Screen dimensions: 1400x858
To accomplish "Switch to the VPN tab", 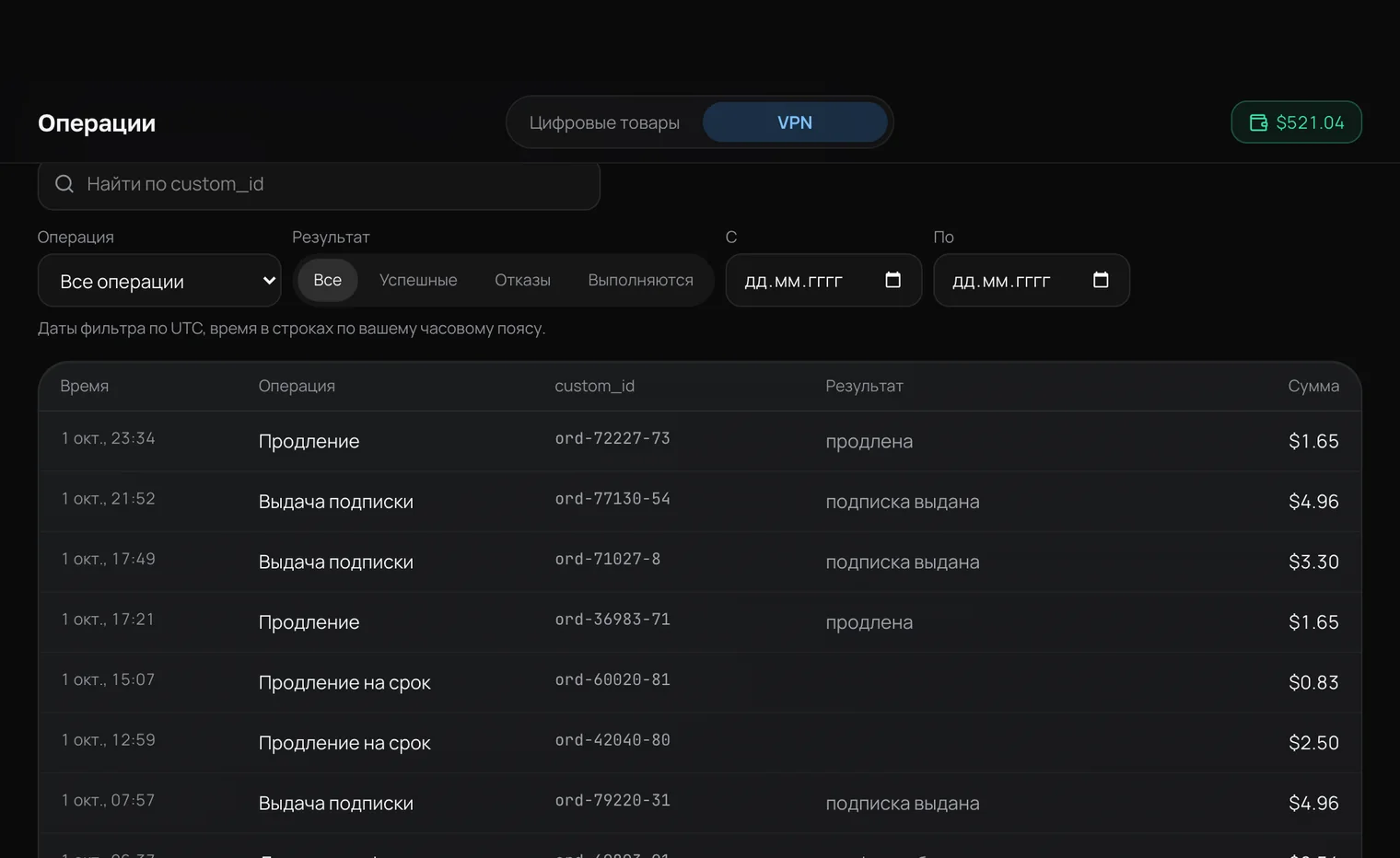I will [795, 122].
